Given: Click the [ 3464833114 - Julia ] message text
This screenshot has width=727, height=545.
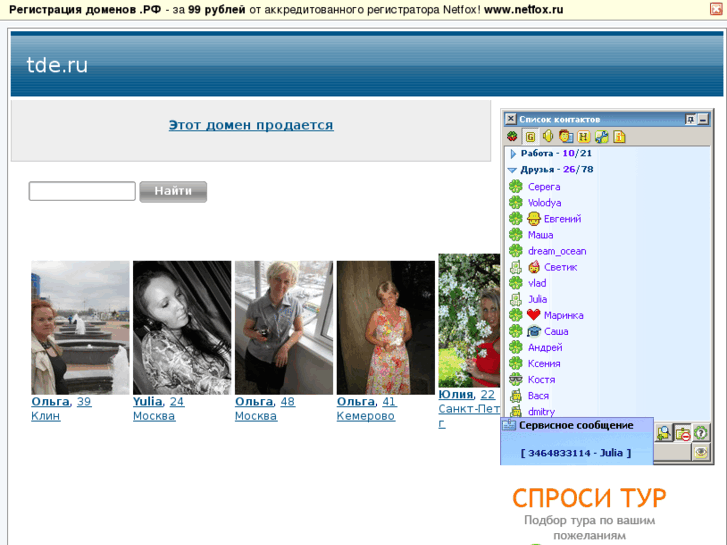Looking at the screenshot, I should tap(576, 453).
